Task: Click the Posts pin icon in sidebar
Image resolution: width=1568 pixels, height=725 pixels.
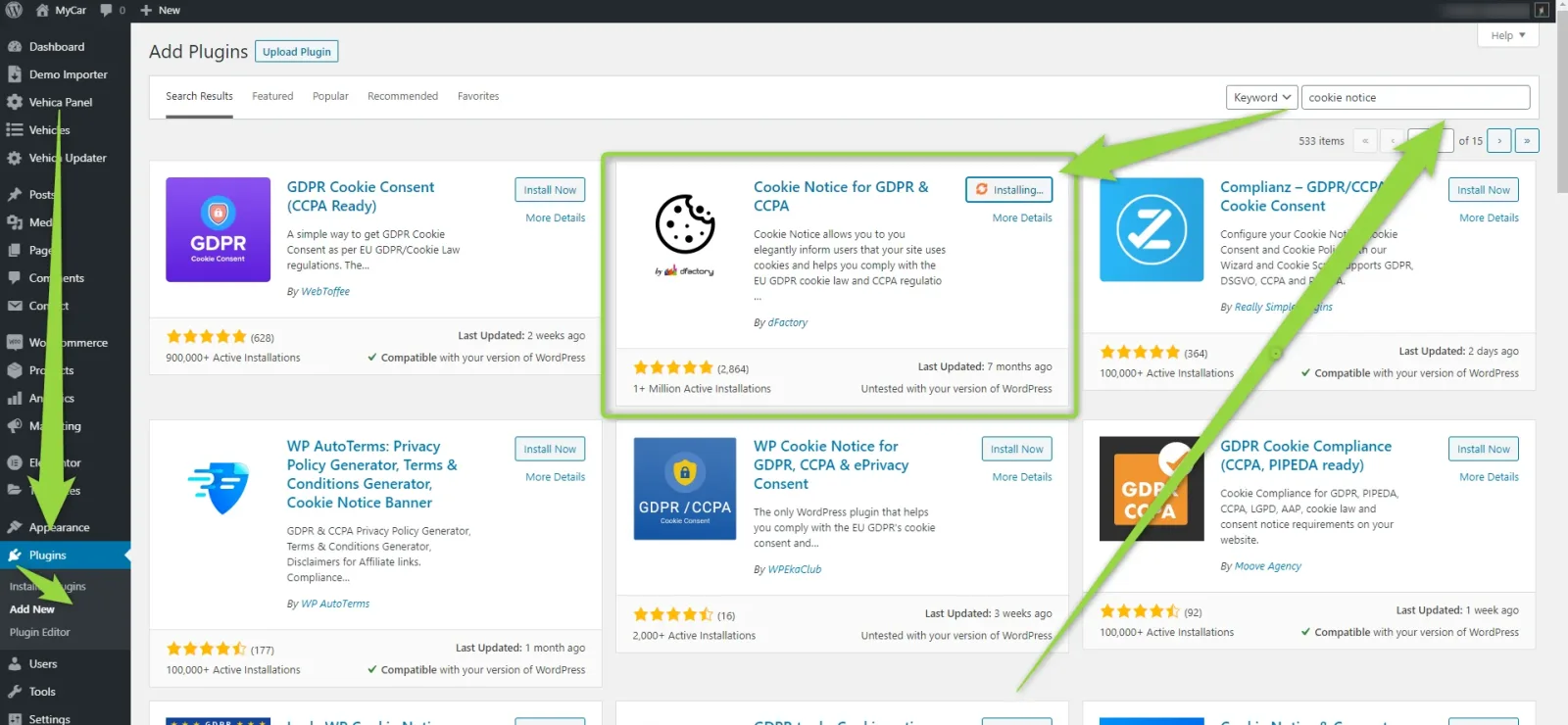Action: pos(14,195)
